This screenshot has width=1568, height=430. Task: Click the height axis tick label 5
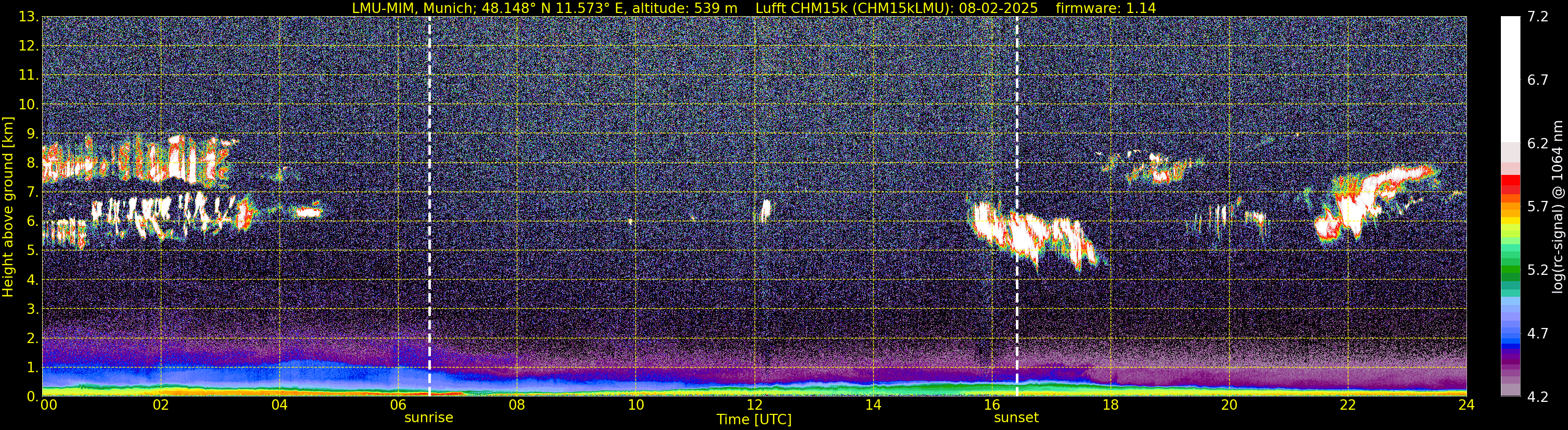pyautogui.click(x=33, y=251)
